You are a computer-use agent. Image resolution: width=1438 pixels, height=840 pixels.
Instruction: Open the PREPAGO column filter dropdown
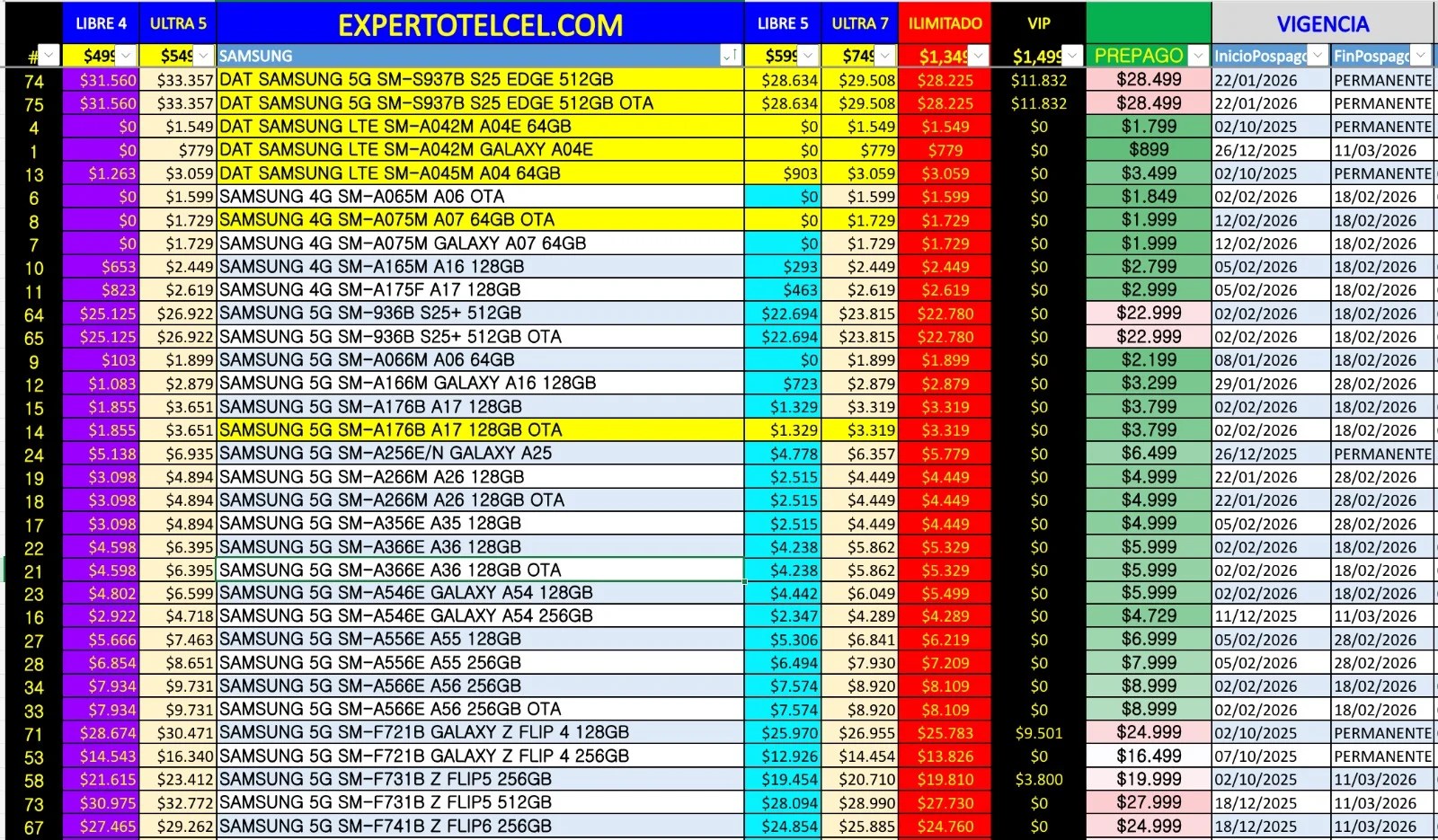pyautogui.click(x=1198, y=56)
